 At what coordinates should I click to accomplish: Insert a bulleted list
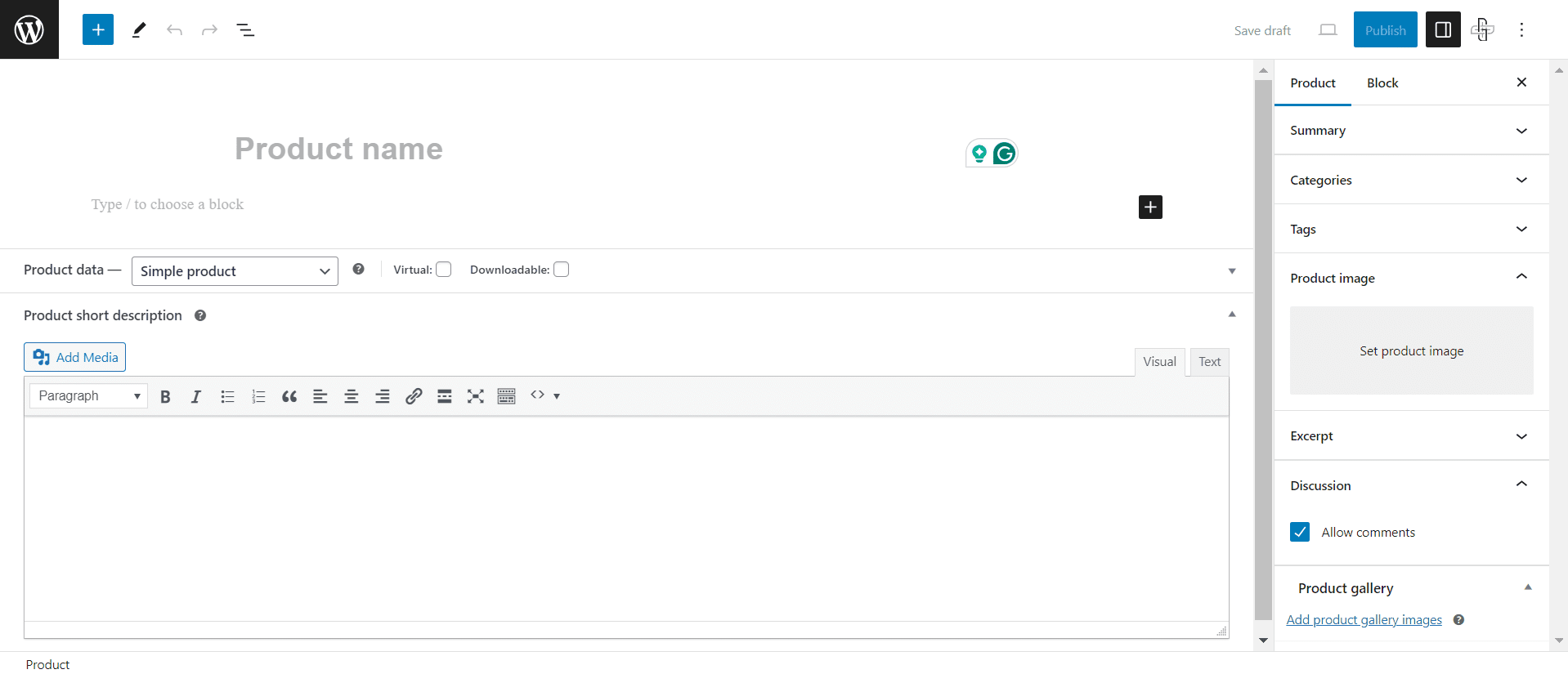227,396
